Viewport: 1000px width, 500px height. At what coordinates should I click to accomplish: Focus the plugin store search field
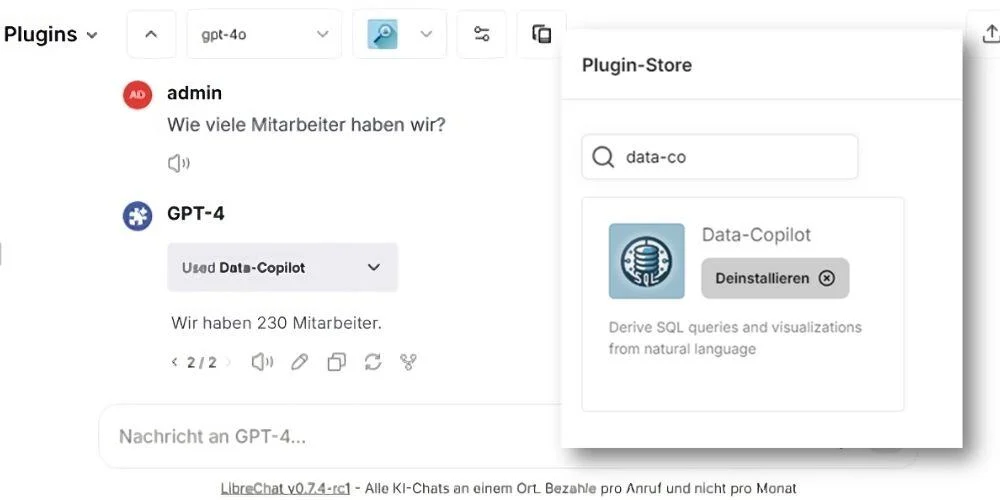click(719, 157)
